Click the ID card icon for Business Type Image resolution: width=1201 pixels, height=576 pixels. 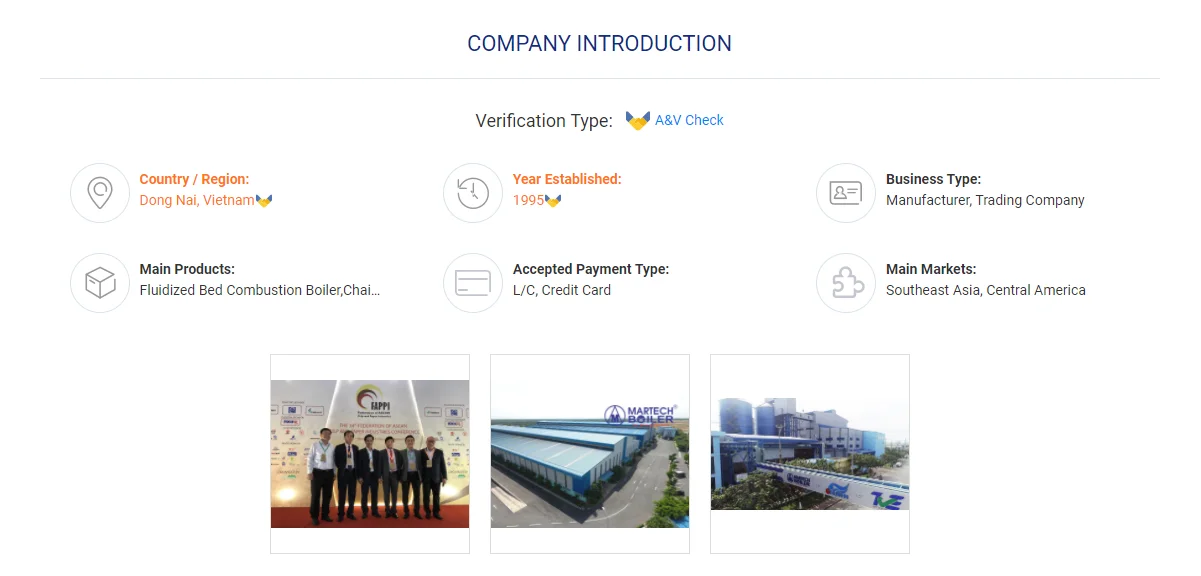[x=846, y=193]
